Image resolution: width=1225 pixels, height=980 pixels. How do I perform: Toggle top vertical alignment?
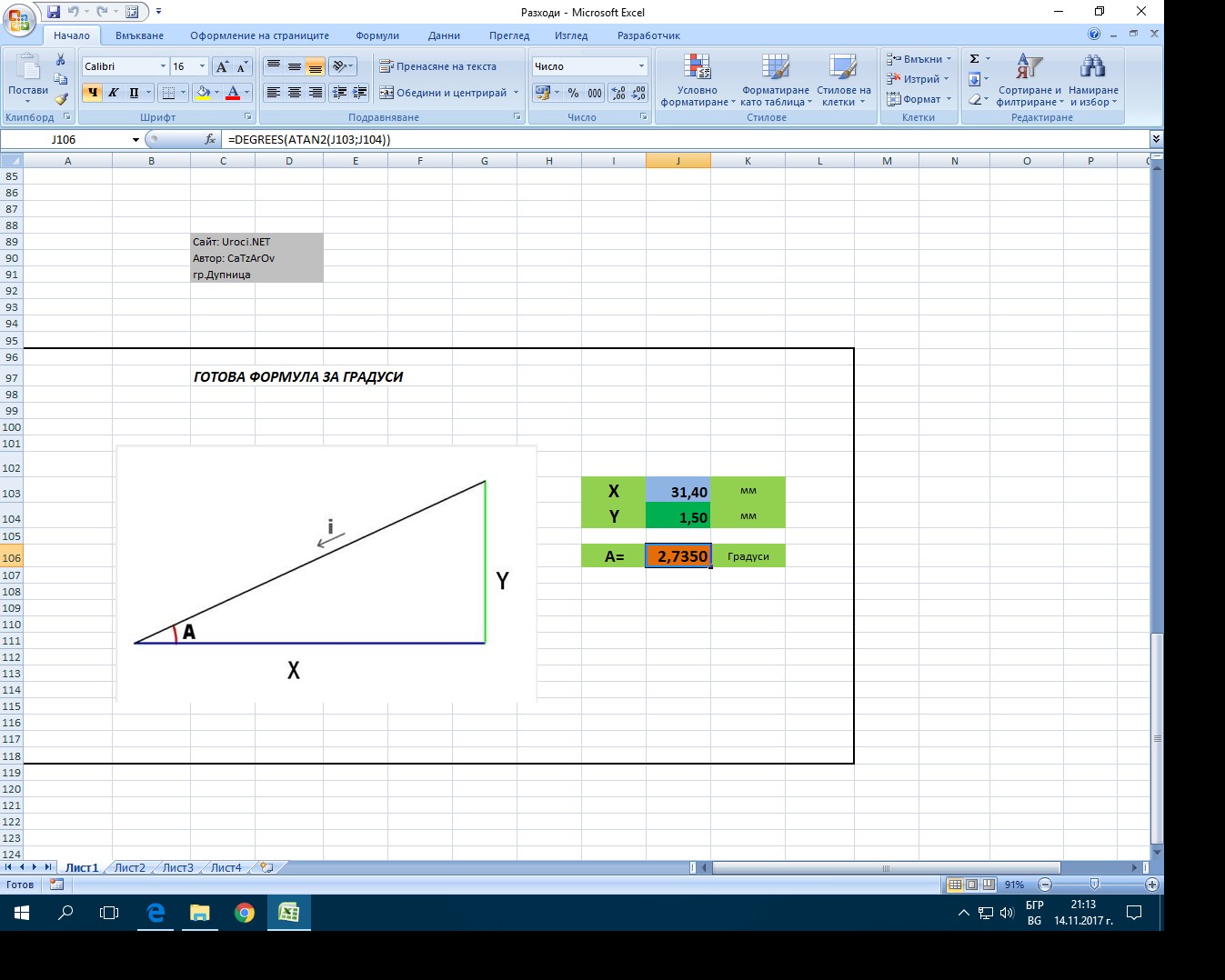[x=273, y=66]
